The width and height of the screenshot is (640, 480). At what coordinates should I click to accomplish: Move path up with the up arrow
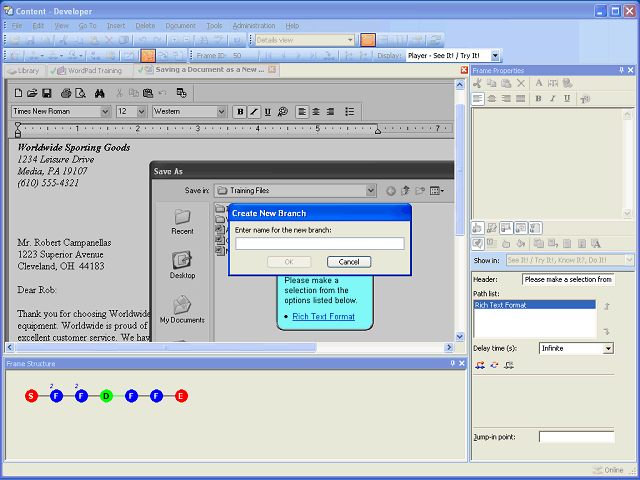[x=607, y=306]
